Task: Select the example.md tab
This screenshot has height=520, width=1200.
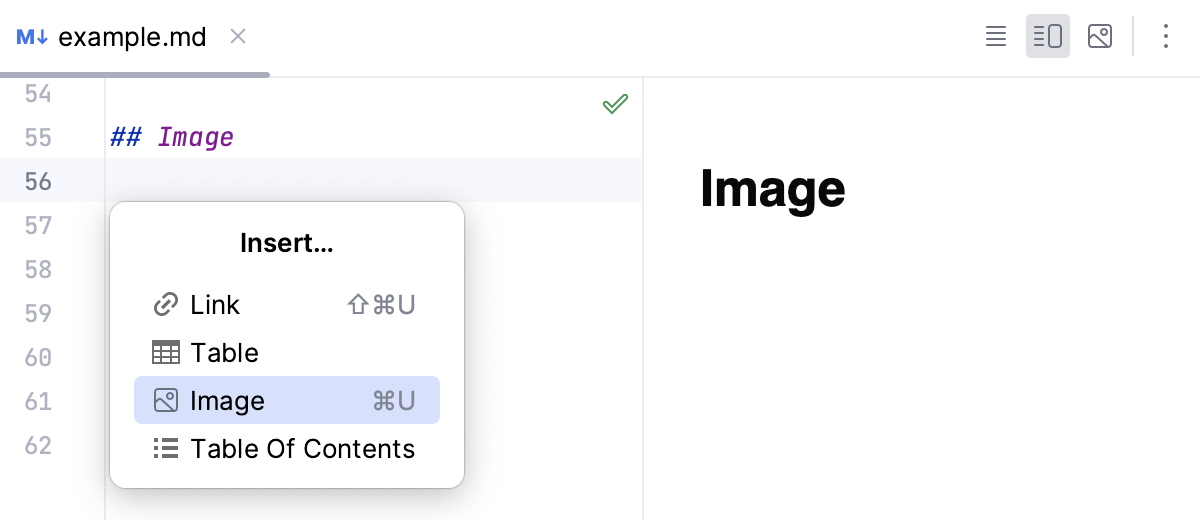Action: point(132,38)
